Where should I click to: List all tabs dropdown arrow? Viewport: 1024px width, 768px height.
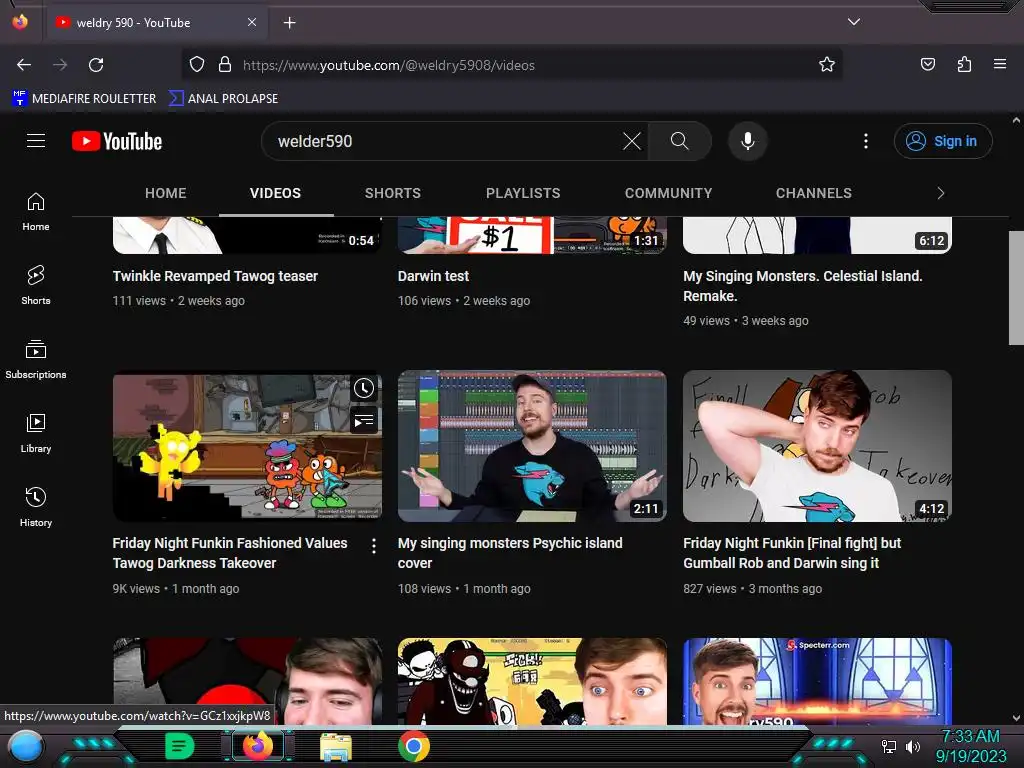tap(854, 22)
